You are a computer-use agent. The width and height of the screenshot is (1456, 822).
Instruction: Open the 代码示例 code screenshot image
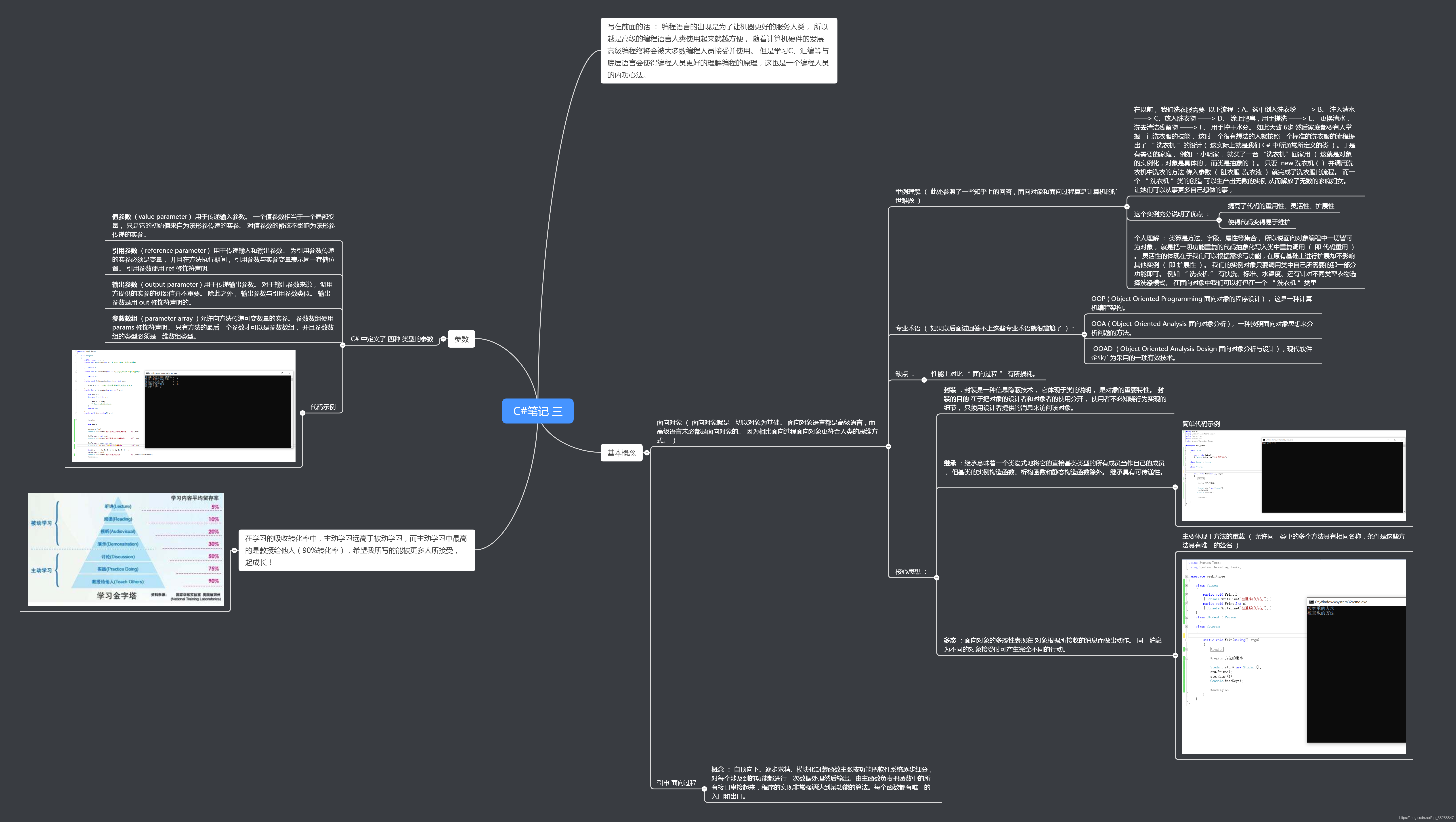tap(184, 406)
